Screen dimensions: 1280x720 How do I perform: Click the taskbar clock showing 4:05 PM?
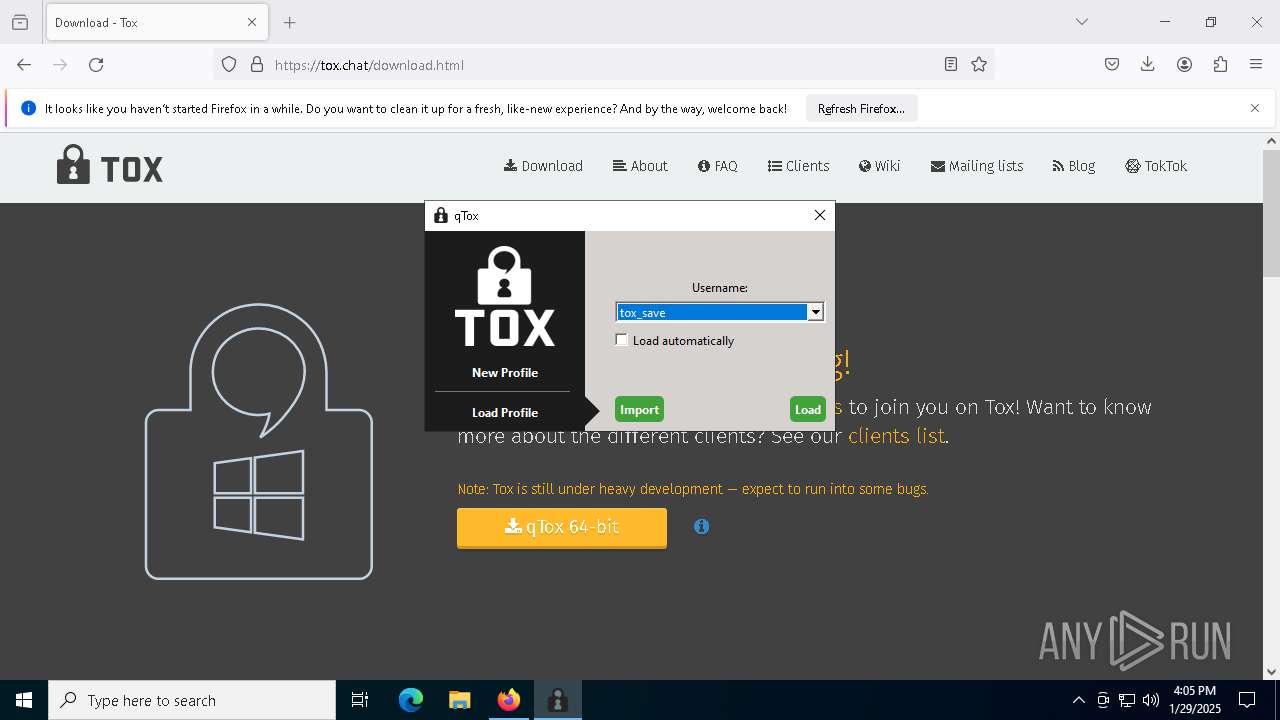[1195, 700]
